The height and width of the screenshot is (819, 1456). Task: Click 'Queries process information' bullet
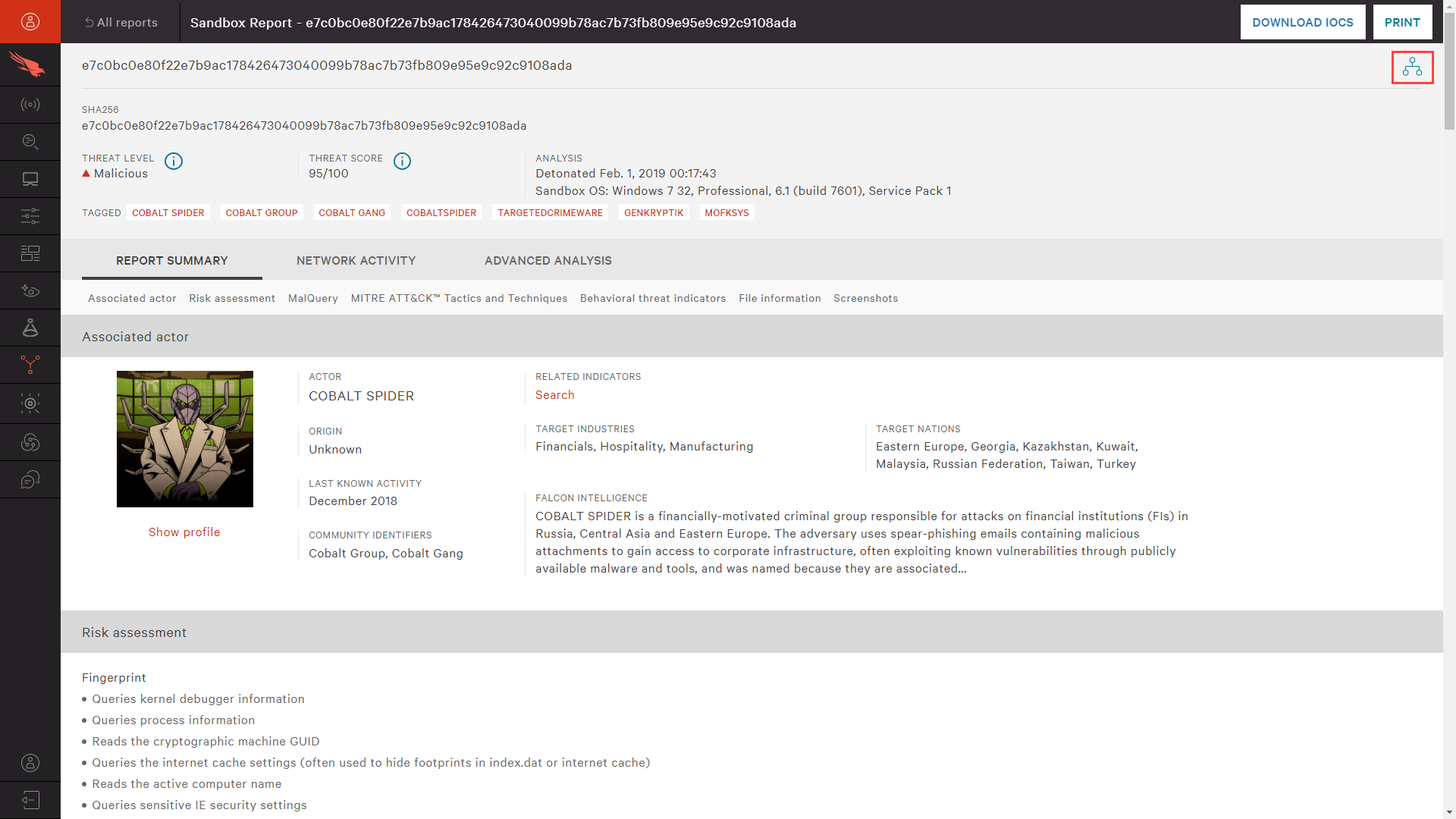click(174, 720)
